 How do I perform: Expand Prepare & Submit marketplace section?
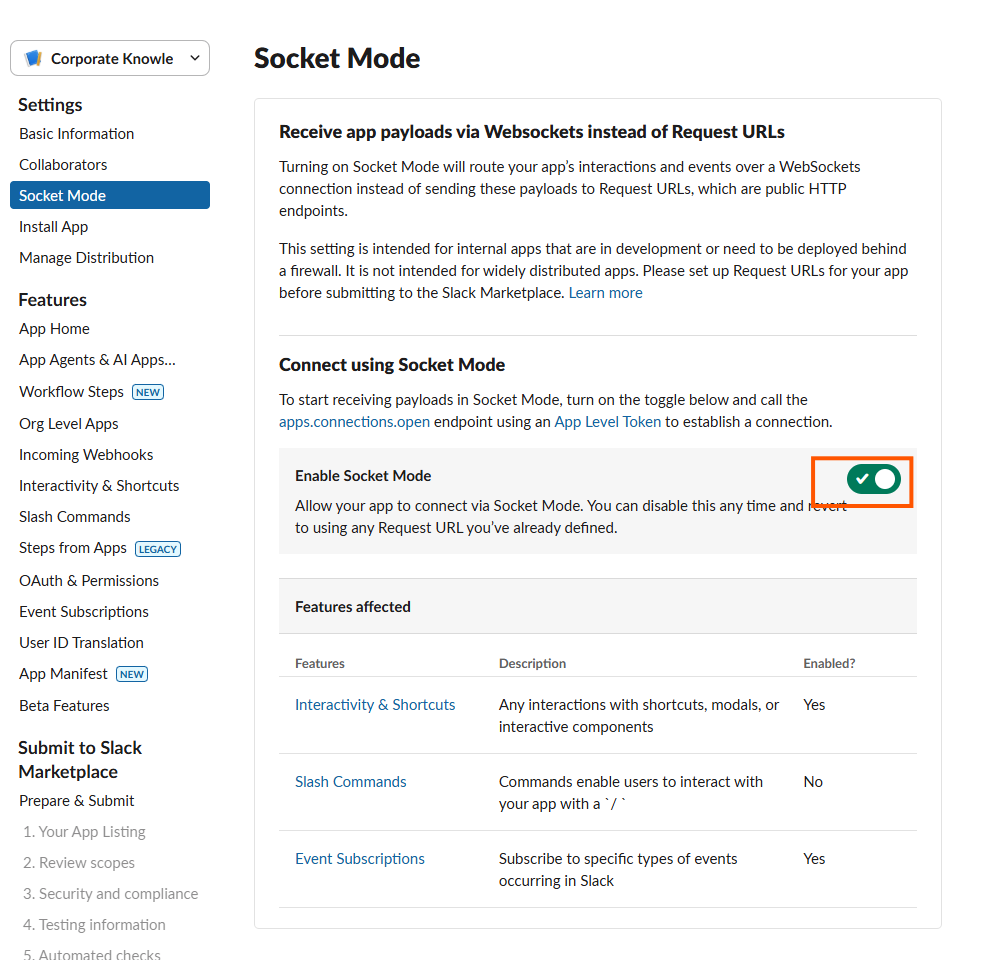[76, 801]
